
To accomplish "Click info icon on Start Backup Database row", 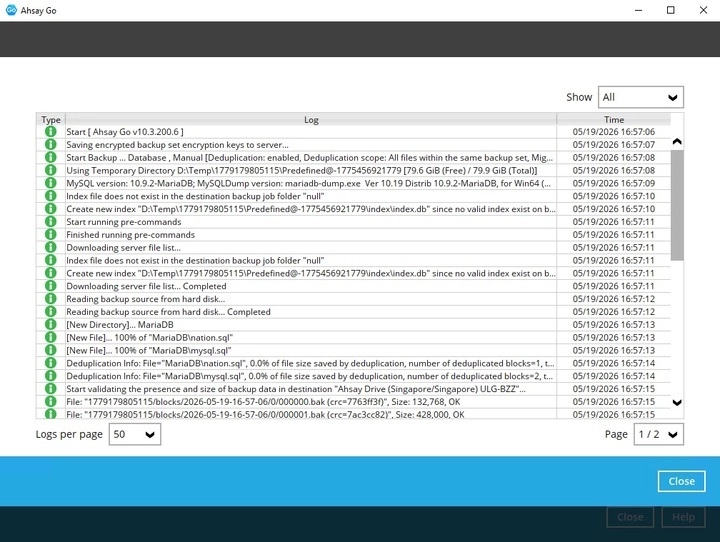I will coord(51,158).
